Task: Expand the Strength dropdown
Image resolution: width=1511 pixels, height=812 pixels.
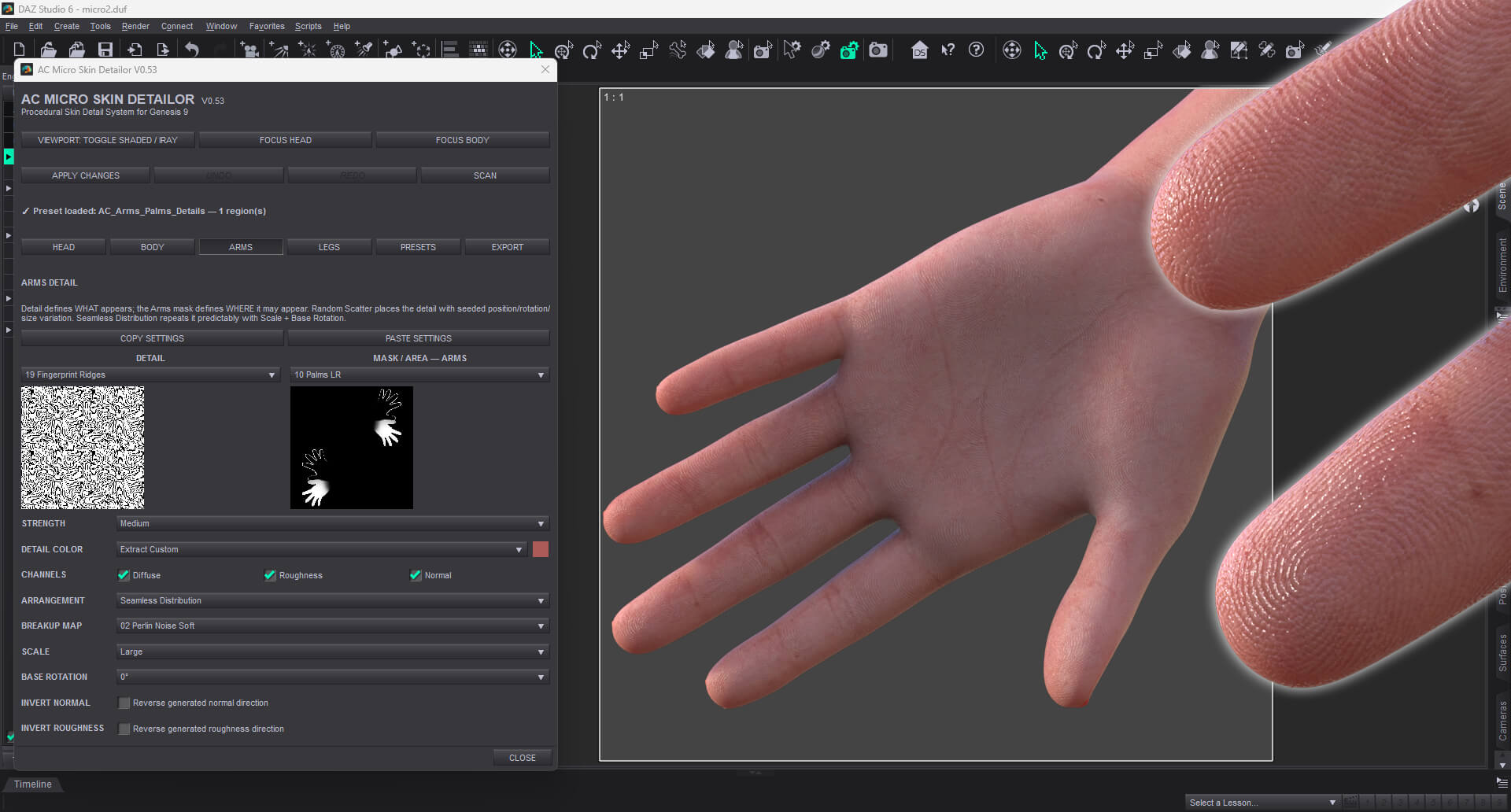Action: (x=333, y=523)
